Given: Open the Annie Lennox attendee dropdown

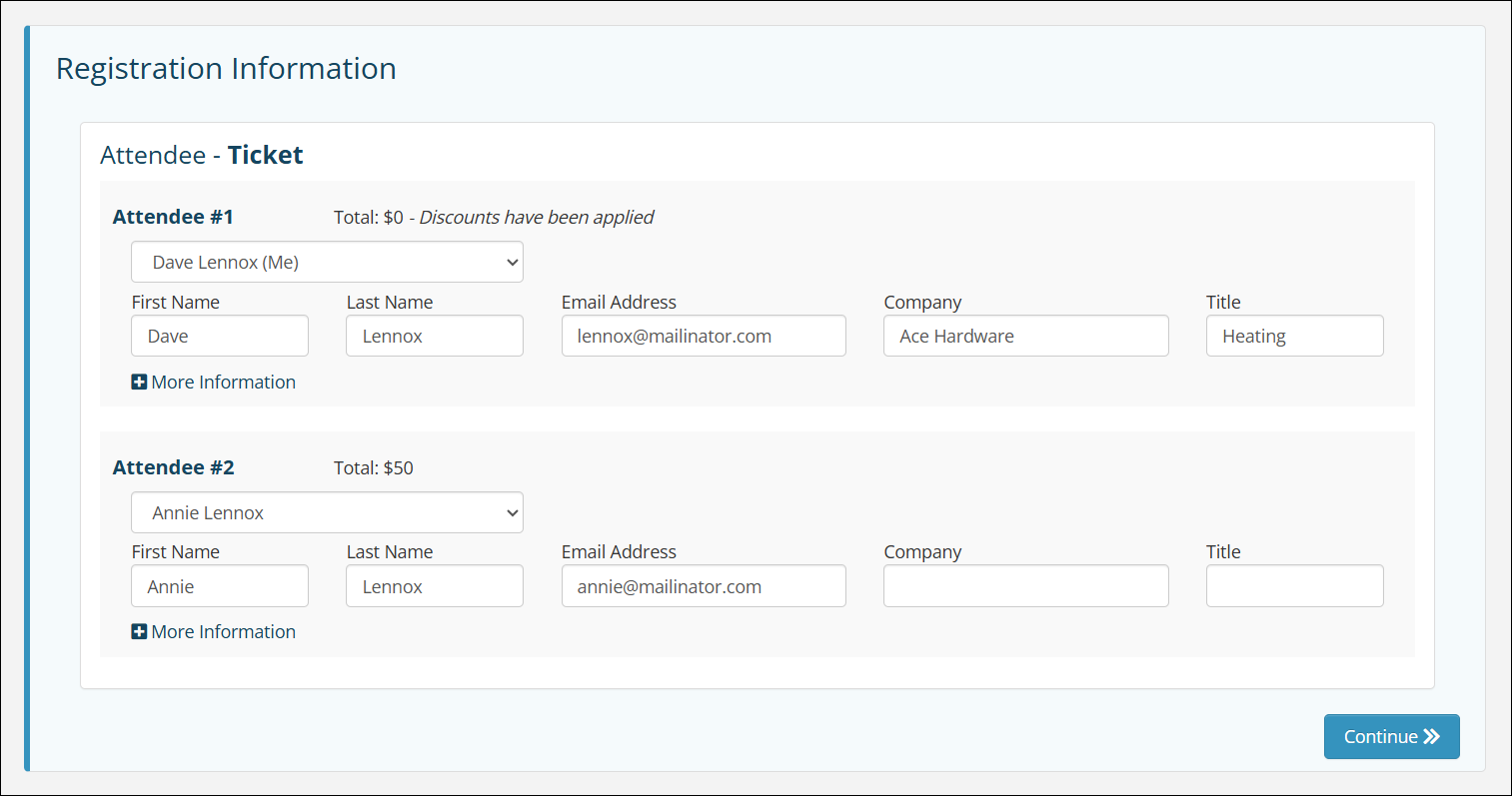Looking at the screenshot, I should 327,513.
